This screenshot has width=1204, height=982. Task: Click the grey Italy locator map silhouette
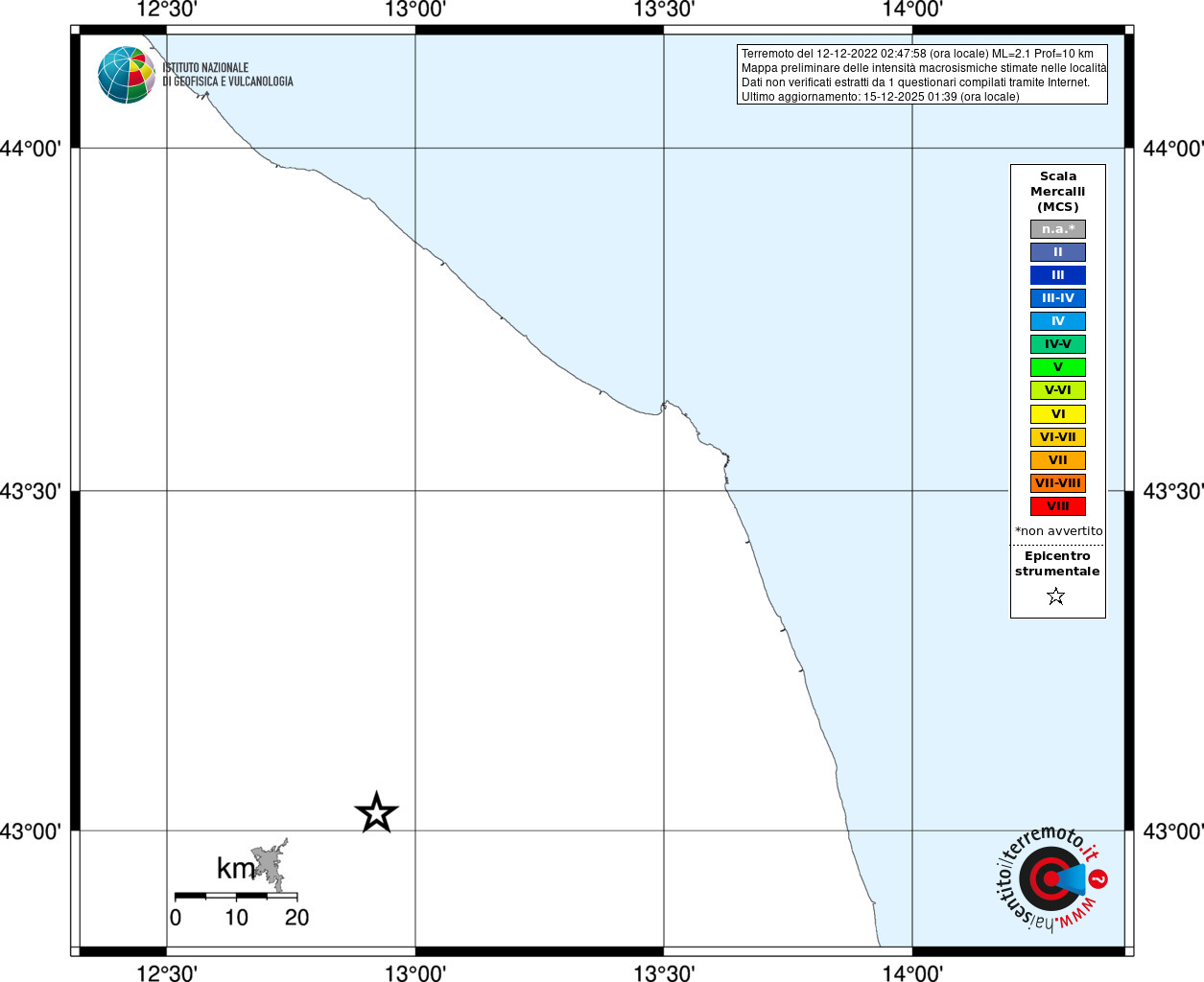(270, 866)
